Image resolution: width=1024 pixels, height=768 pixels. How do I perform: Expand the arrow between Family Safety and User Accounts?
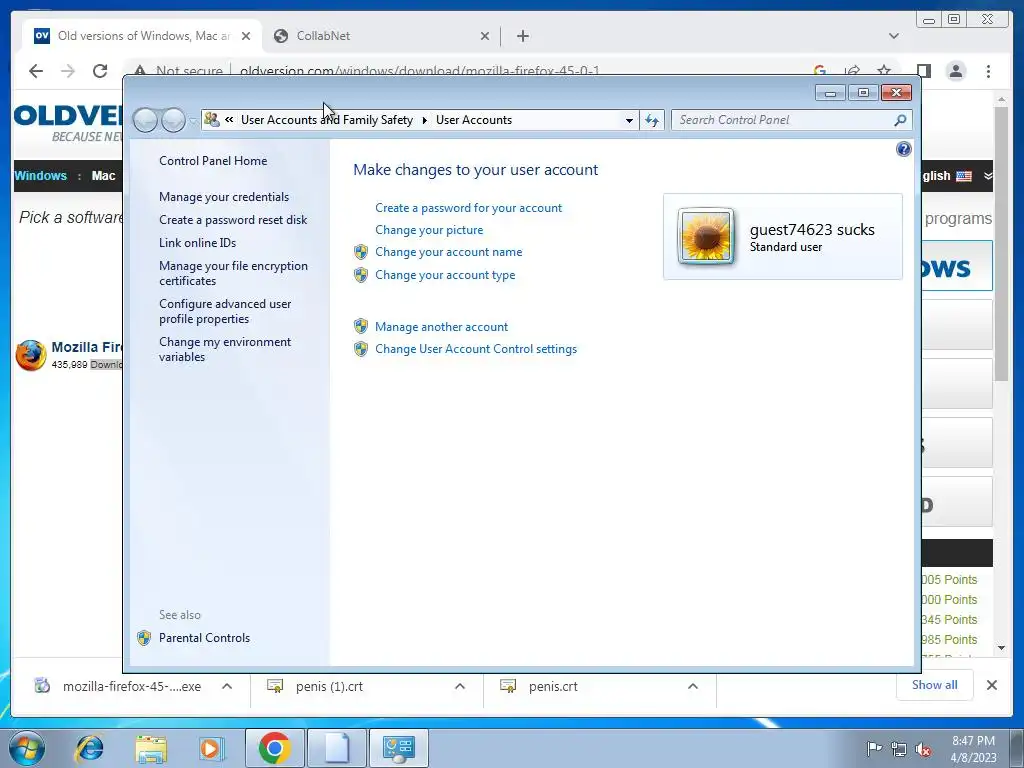424,120
